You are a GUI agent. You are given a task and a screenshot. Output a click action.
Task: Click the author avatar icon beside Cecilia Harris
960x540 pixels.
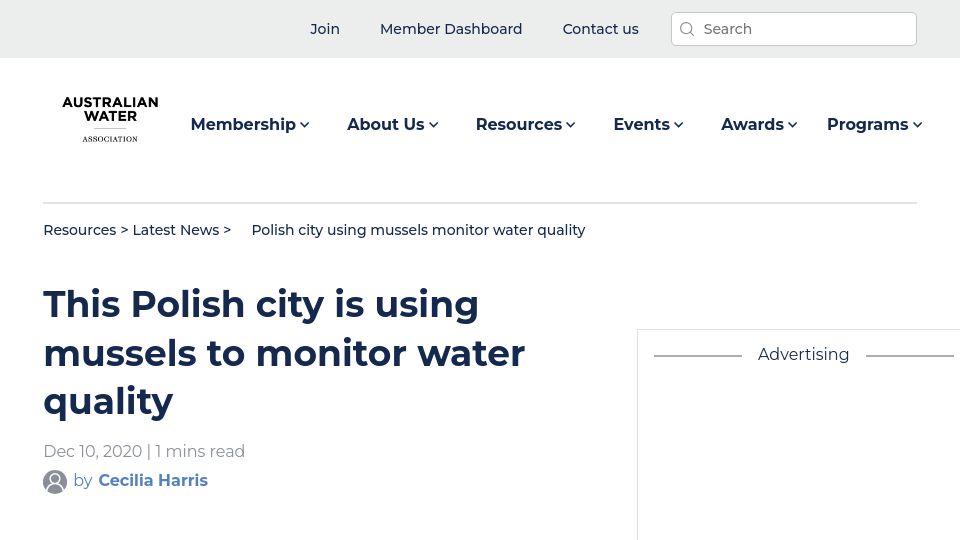(54, 481)
